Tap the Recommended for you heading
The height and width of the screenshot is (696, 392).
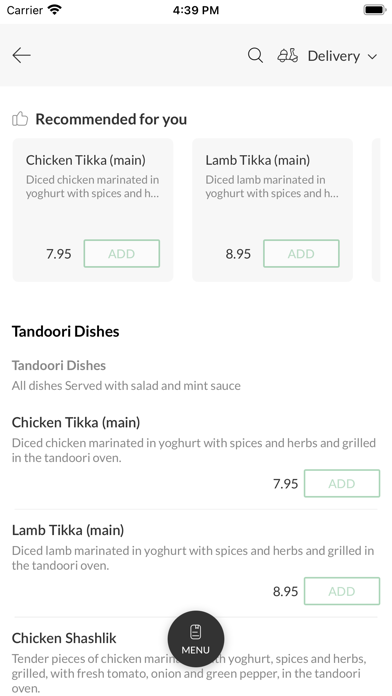click(111, 119)
